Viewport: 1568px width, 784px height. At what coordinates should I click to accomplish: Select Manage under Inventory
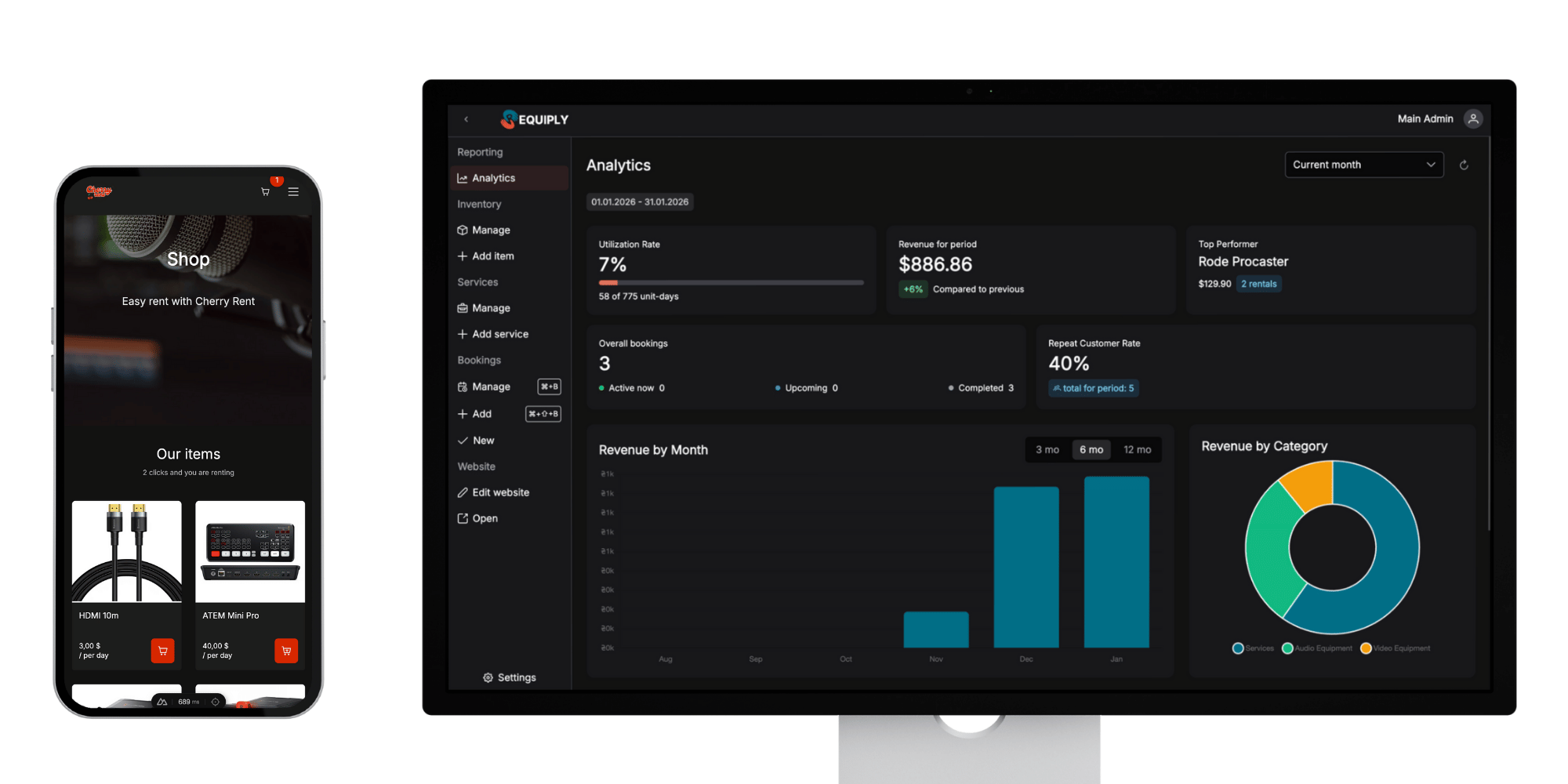click(491, 230)
